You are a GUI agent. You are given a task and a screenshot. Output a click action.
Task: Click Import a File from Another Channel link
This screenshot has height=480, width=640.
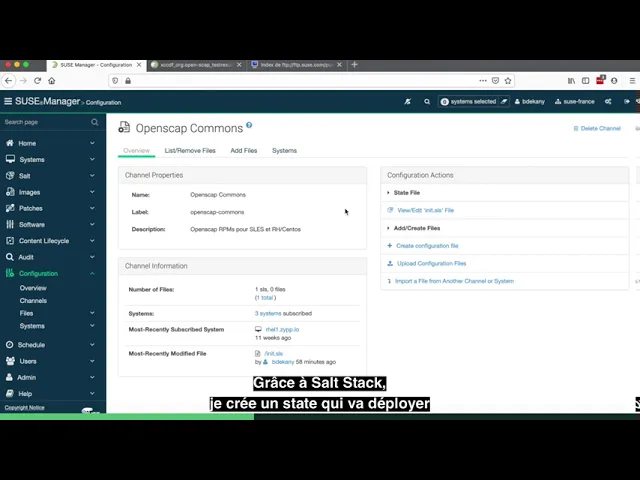pyautogui.click(x=454, y=281)
